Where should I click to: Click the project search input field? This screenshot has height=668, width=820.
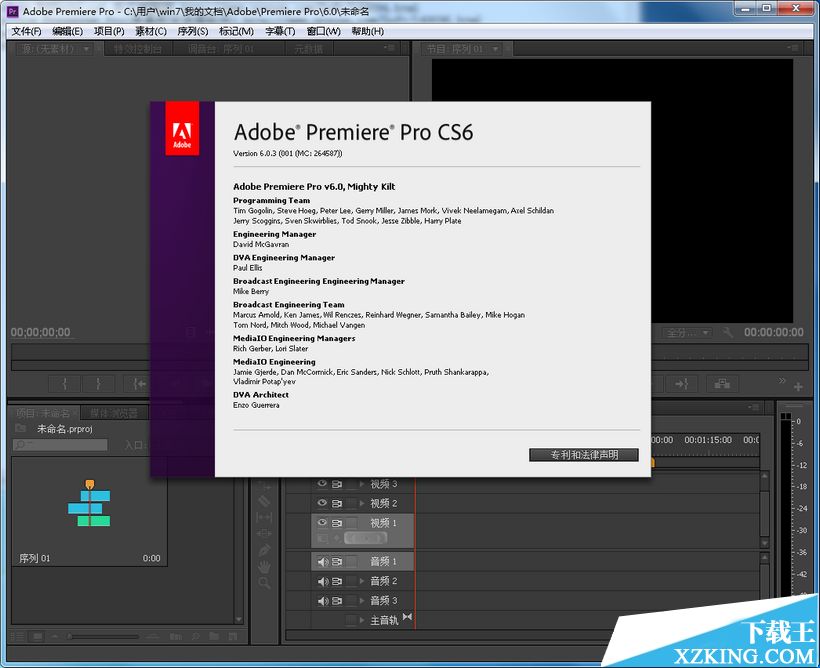60,445
